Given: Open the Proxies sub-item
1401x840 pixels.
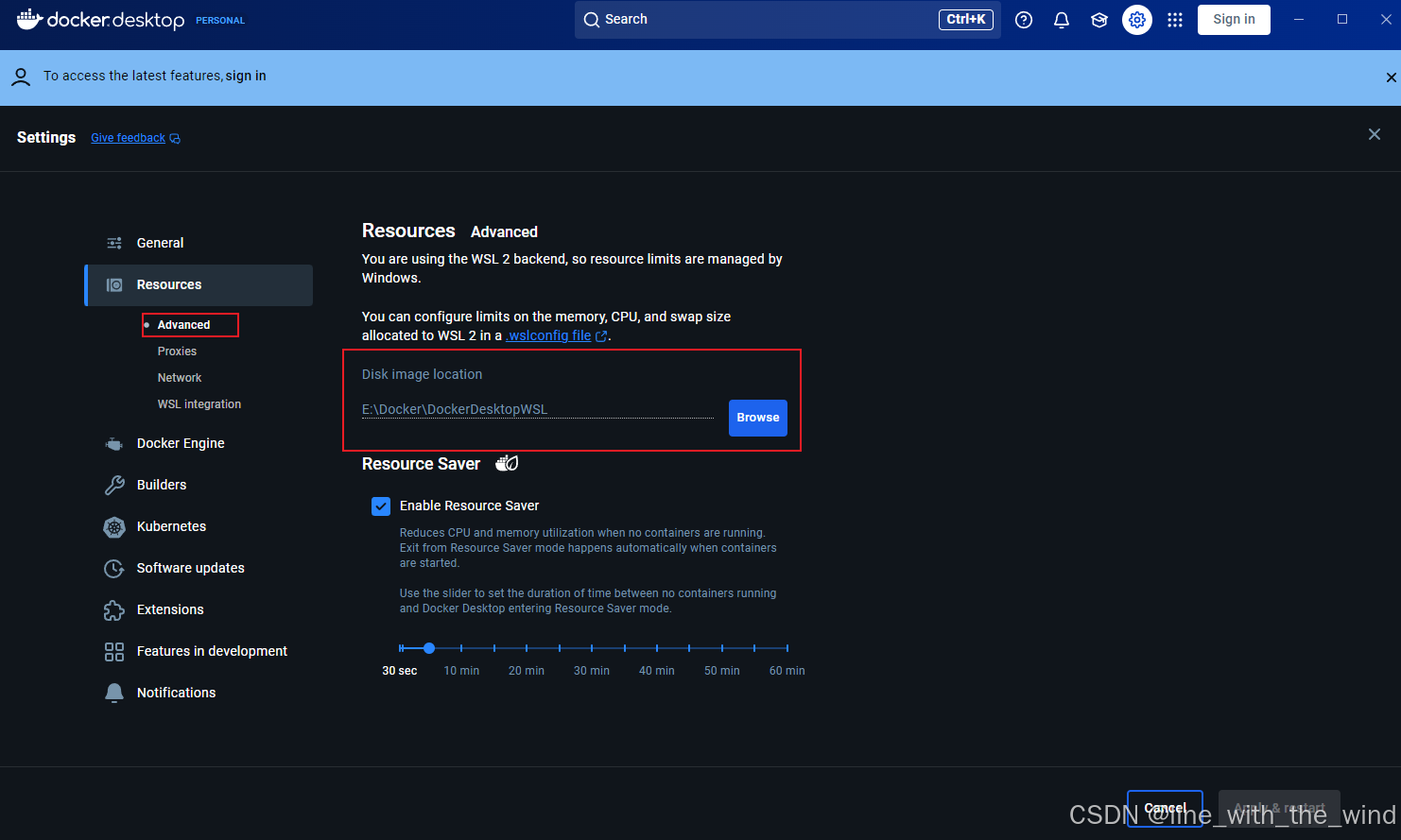Looking at the screenshot, I should pyautogui.click(x=177, y=351).
